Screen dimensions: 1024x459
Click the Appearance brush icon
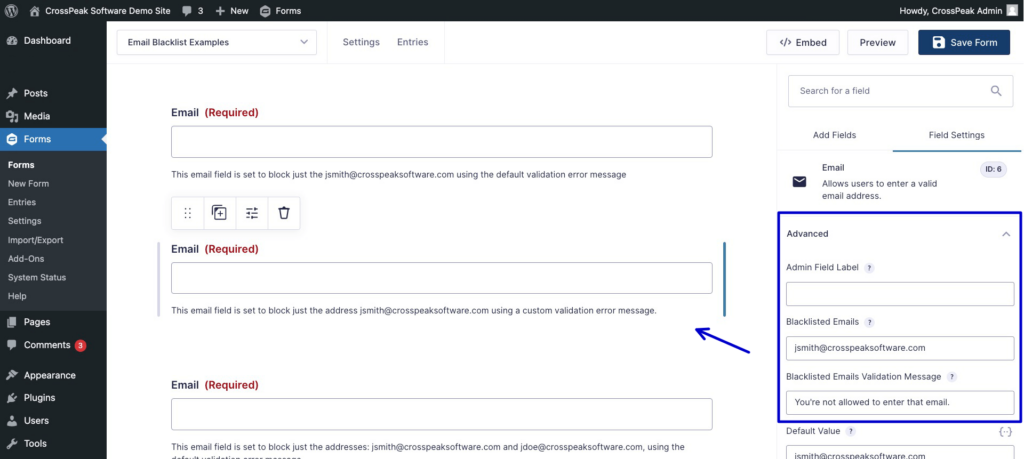(12, 375)
